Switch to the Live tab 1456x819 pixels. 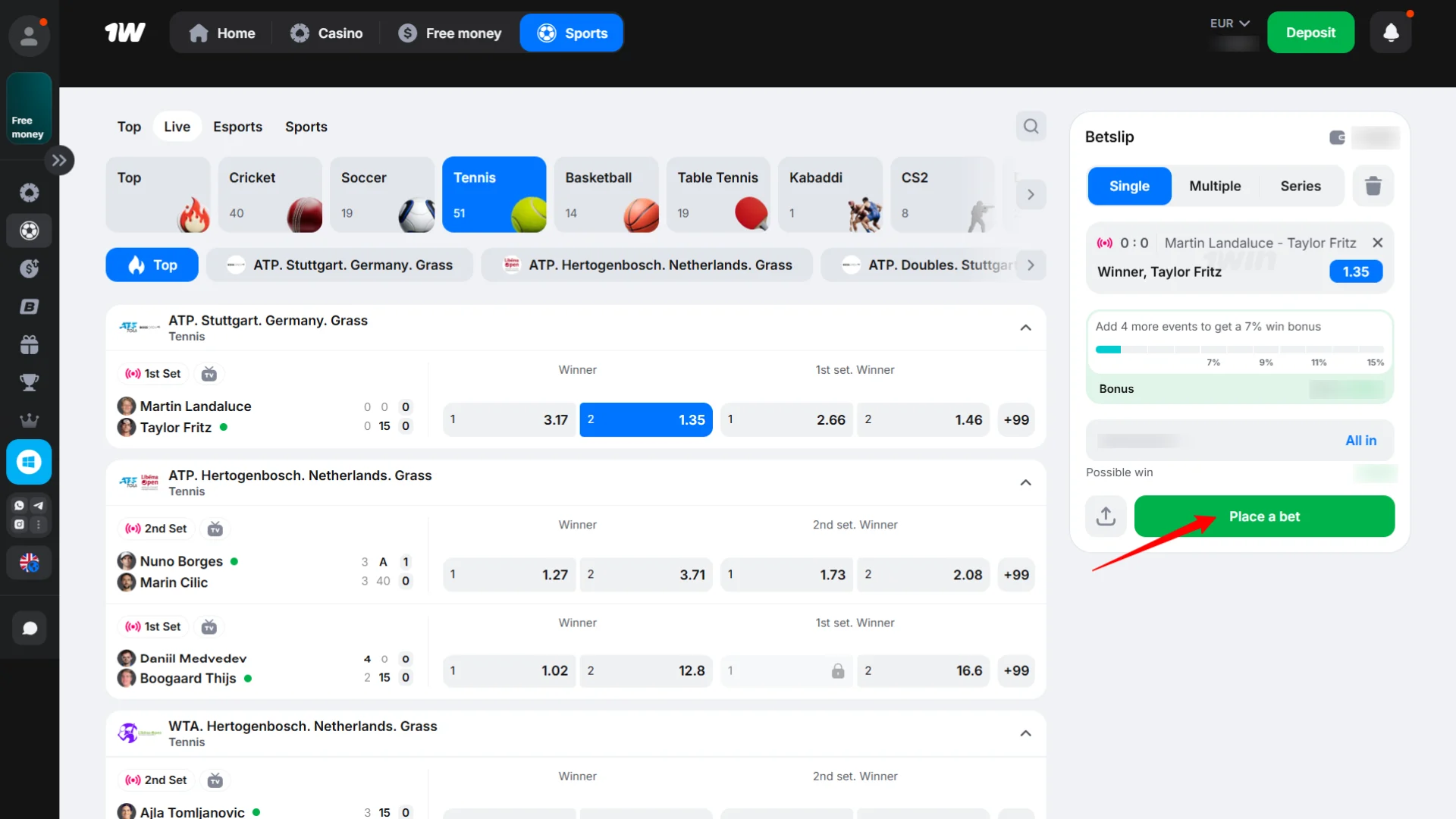coord(177,127)
